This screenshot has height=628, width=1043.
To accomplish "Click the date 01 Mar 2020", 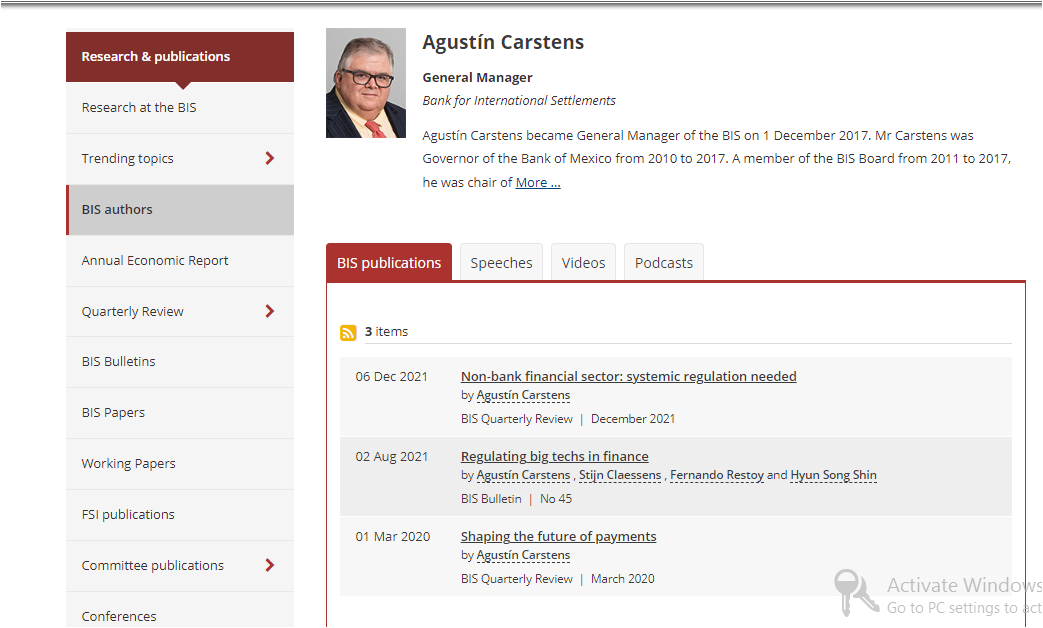I will [x=392, y=536].
